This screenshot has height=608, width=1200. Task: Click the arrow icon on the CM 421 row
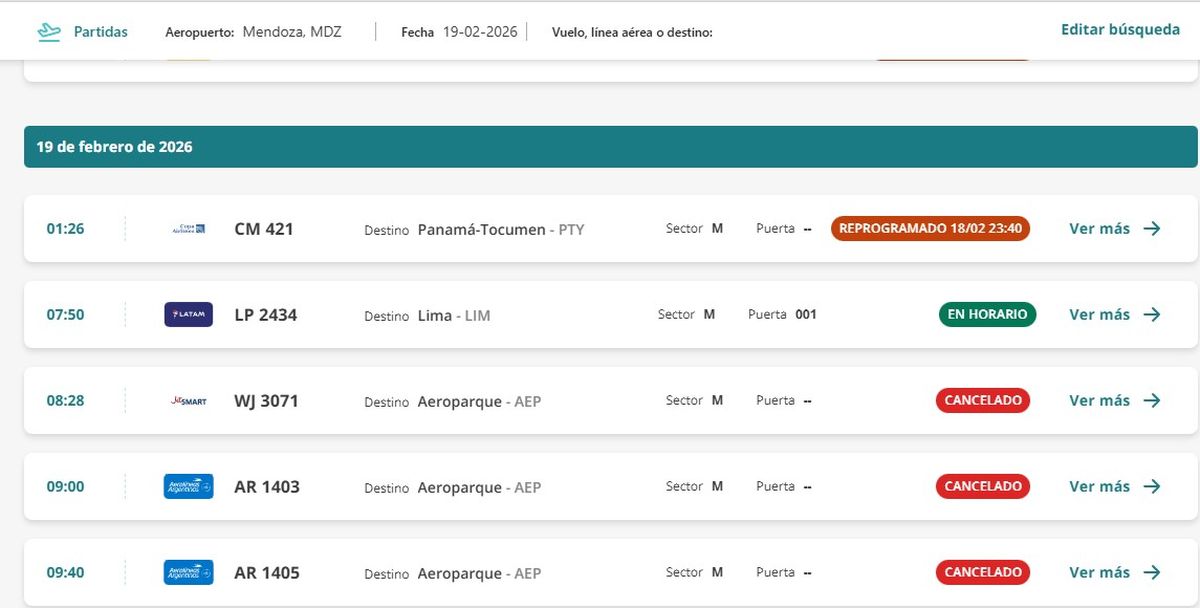[x=1152, y=229]
